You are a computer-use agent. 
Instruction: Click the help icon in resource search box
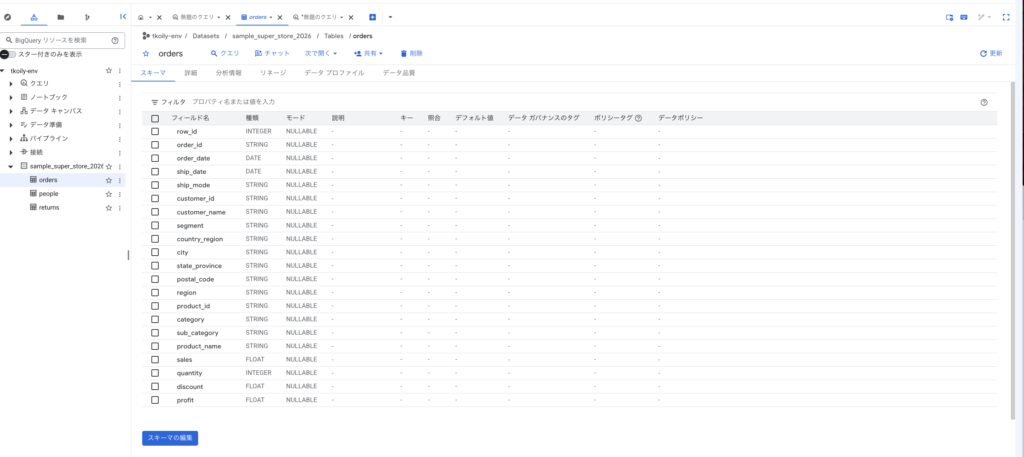(115, 40)
